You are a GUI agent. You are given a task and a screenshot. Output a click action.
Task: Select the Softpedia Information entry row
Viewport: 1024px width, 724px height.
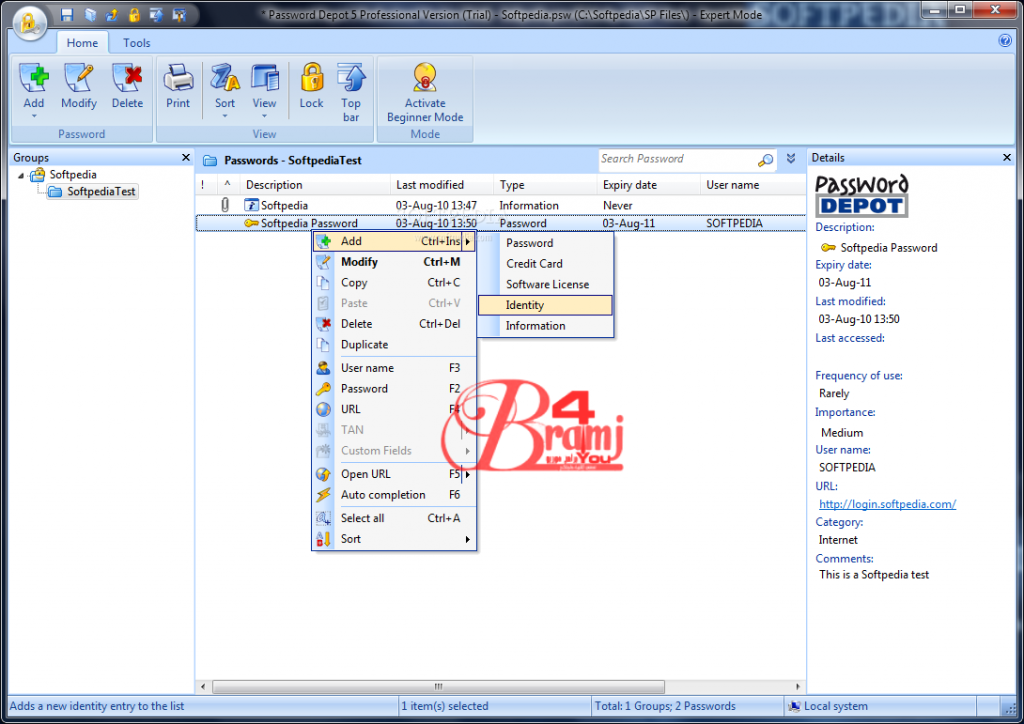(500, 206)
